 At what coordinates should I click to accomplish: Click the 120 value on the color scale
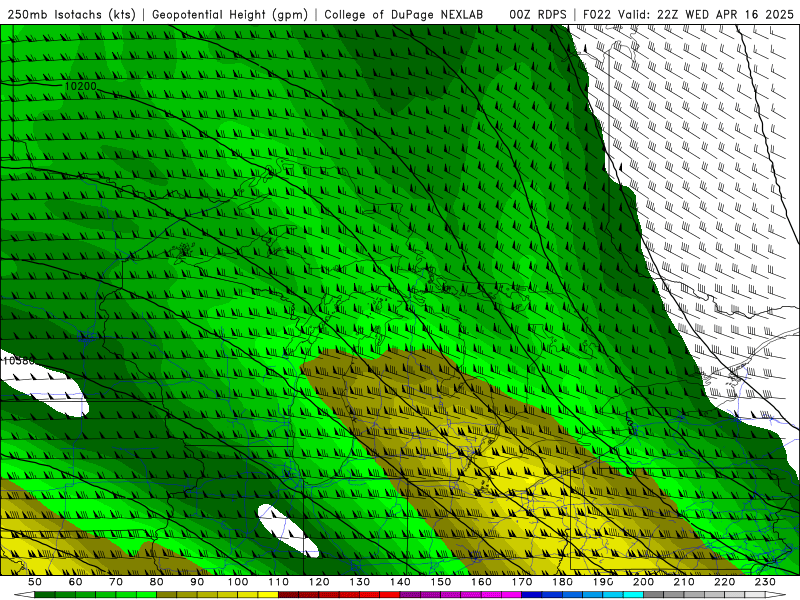[319, 582]
